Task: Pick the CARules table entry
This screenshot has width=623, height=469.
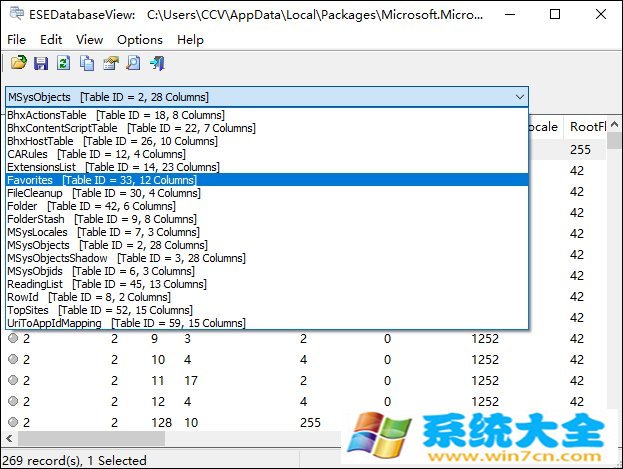Action: click(x=267, y=154)
